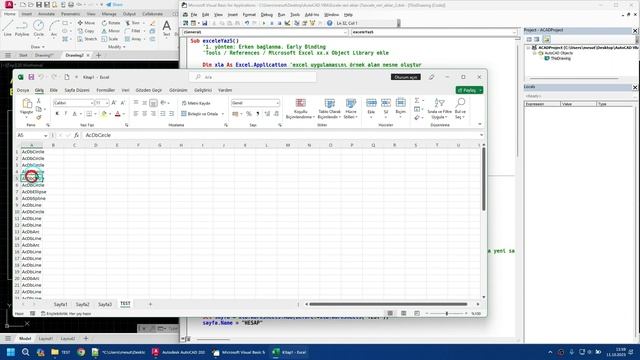Center text horizontally in Excel
Image resolution: width=640 pixels, height=360 pixels.
[x=144, y=114]
